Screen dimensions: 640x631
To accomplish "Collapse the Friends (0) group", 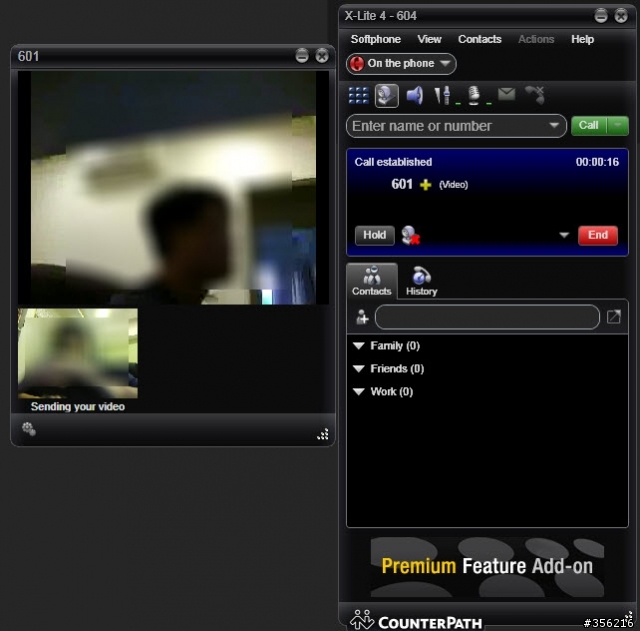I will pyautogui.click(x=358, y=369).
